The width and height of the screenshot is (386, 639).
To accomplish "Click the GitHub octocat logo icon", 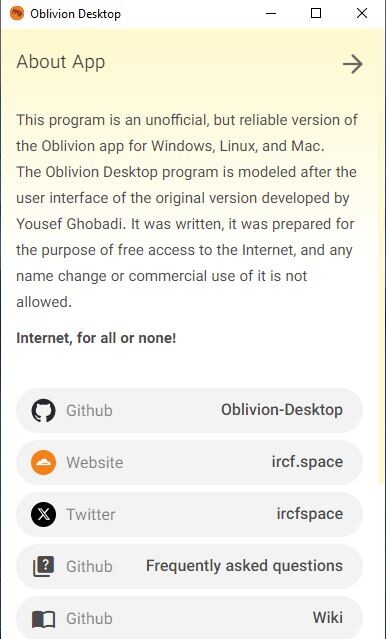I will click(43, 410).
